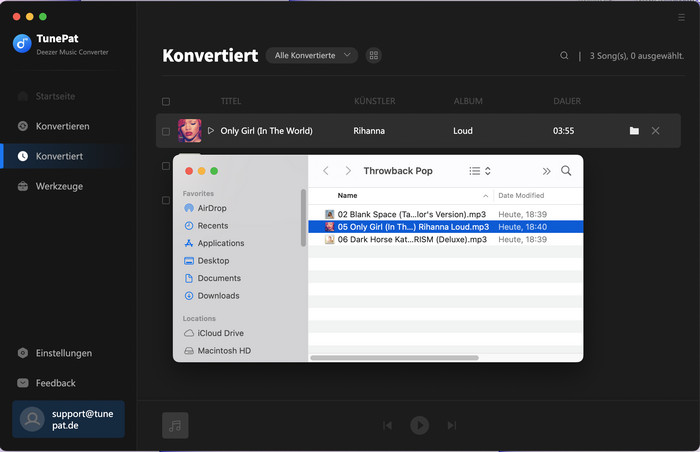The image size is (700, 452).
Task: Expand Finder toolbar overflow chevrons
Action: click(546, 171)
